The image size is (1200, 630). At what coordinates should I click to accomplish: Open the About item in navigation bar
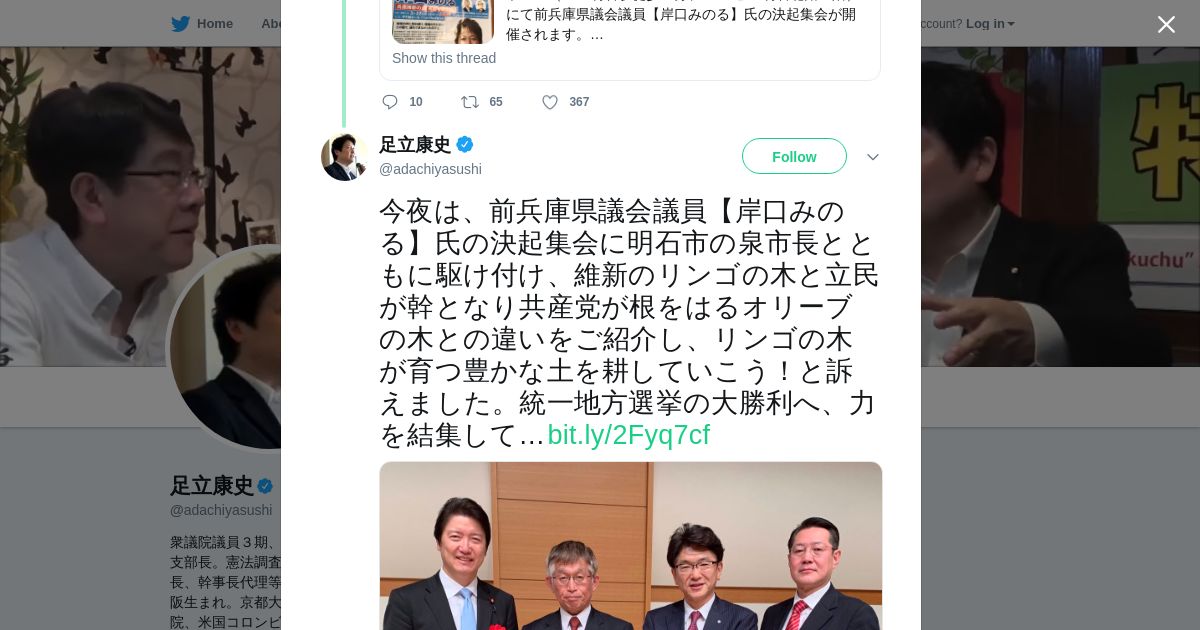[x=271, y=24]
